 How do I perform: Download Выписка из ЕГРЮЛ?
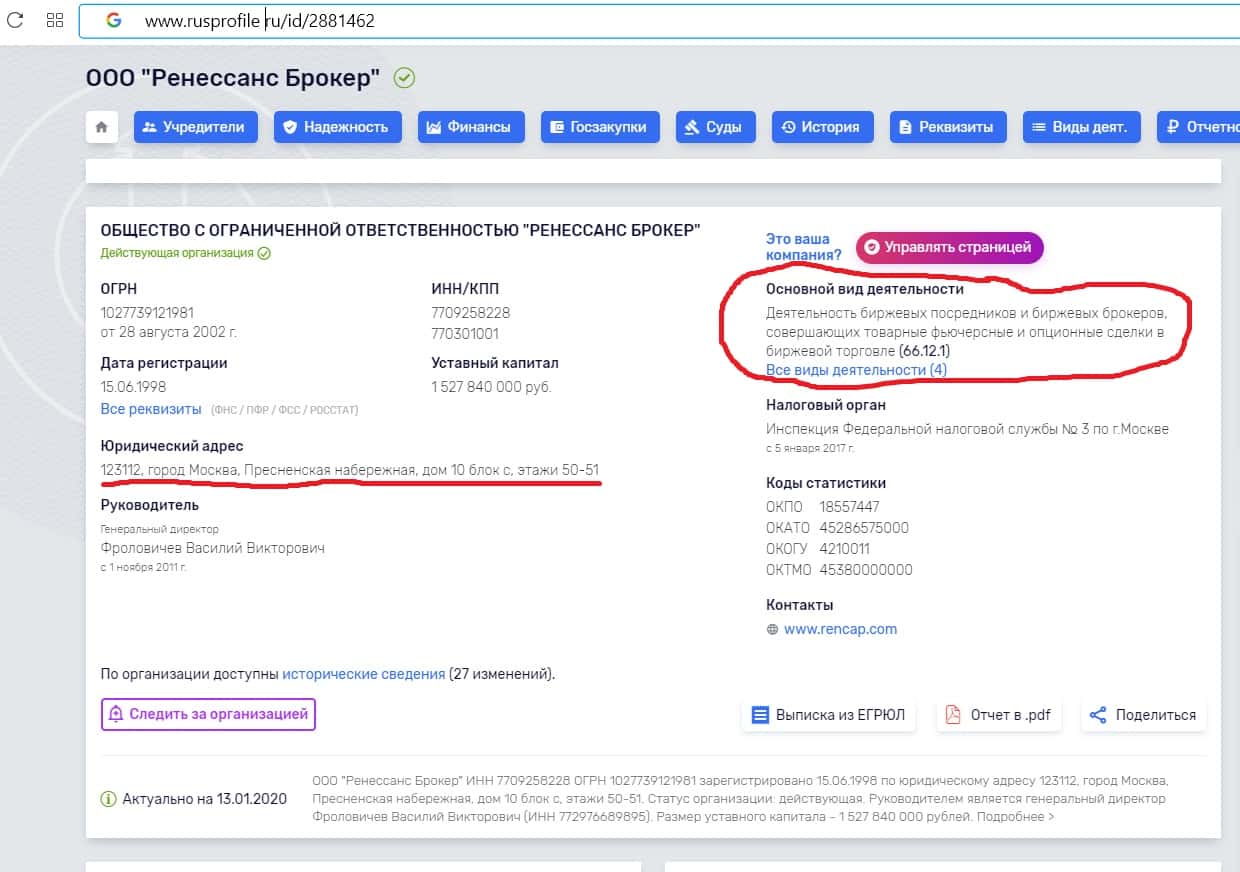pos(828,715)
